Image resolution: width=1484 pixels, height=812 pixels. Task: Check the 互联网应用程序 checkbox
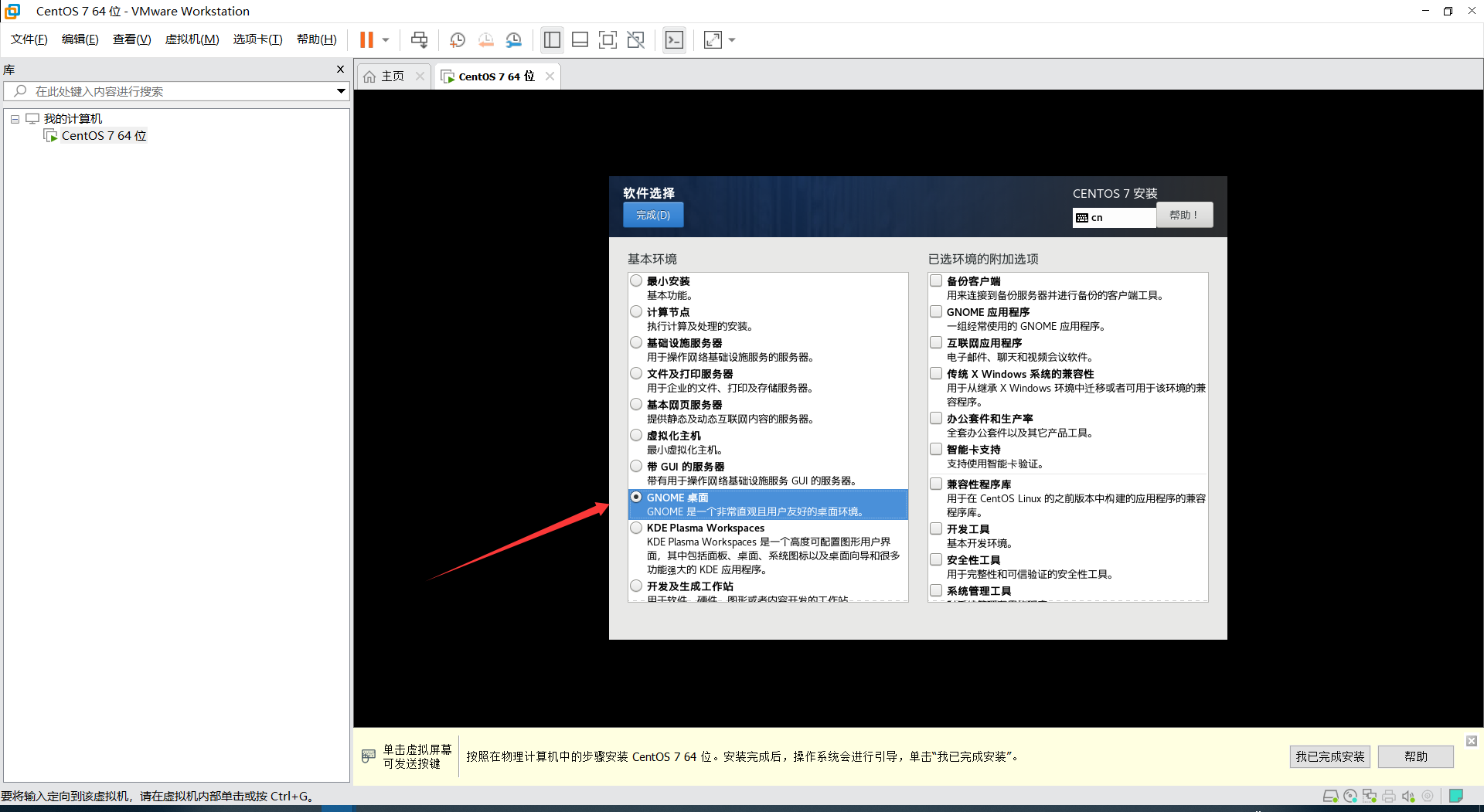[936, 342]
